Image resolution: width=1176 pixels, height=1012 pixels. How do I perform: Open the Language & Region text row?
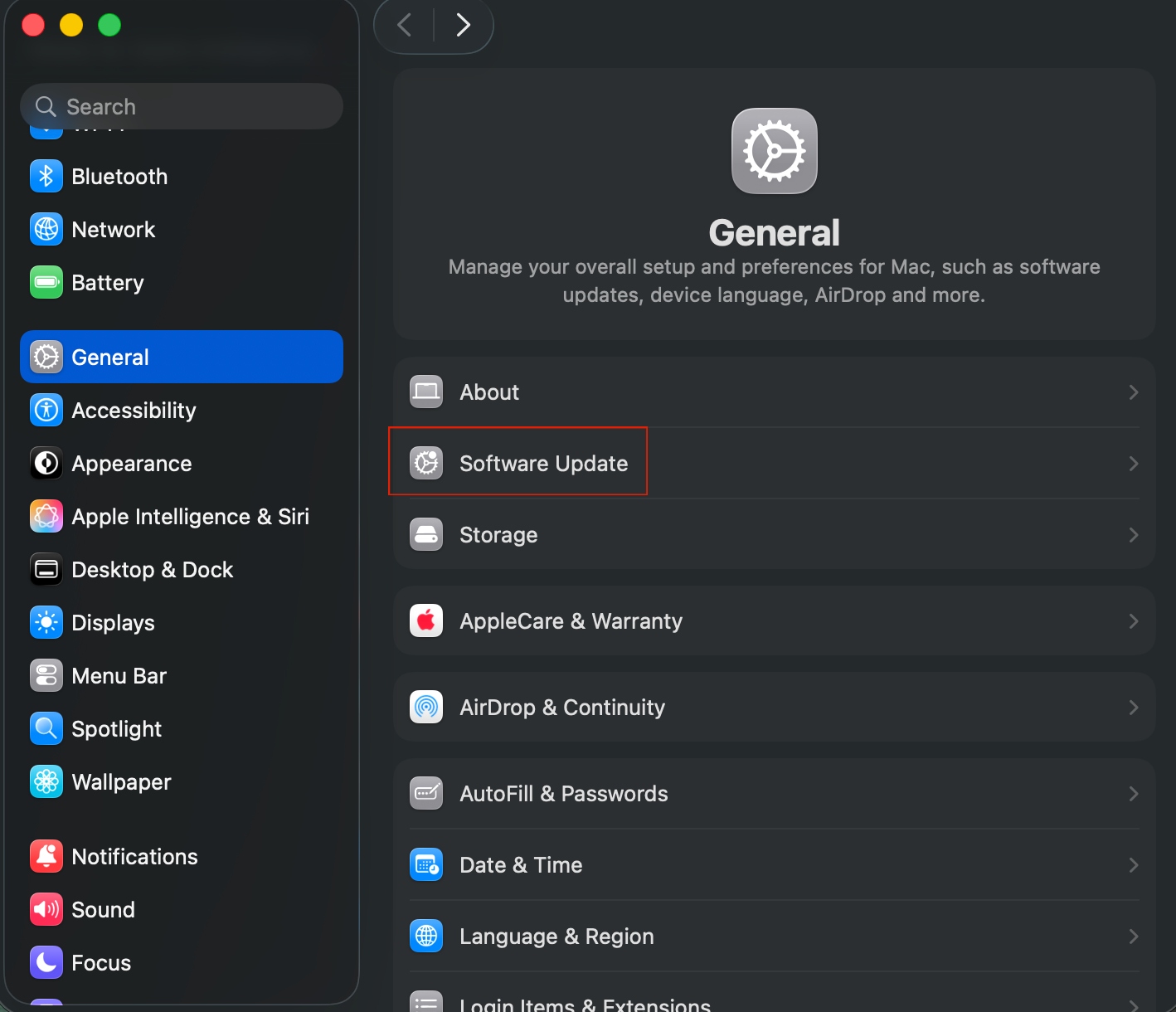(x=775, y=936)
